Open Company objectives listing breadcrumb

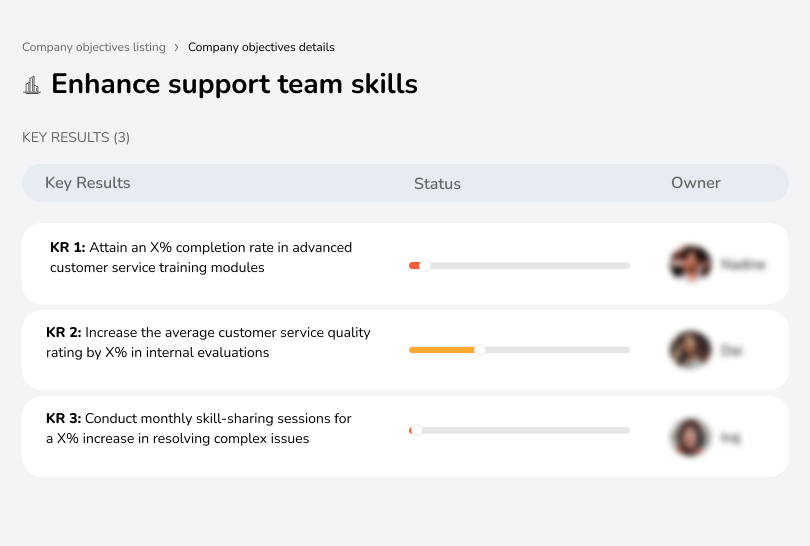click(x=94, y=47)
